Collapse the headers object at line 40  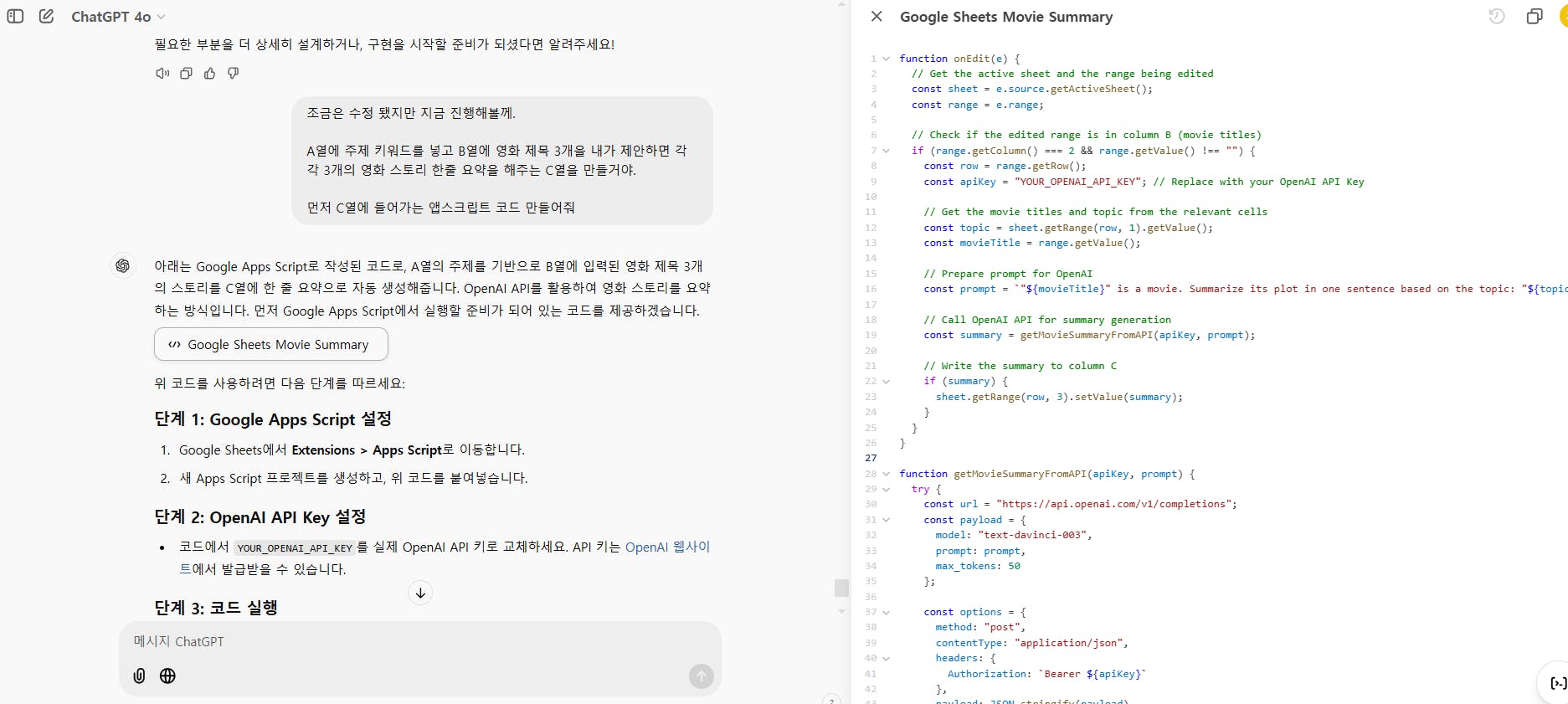tap(886, 658)
